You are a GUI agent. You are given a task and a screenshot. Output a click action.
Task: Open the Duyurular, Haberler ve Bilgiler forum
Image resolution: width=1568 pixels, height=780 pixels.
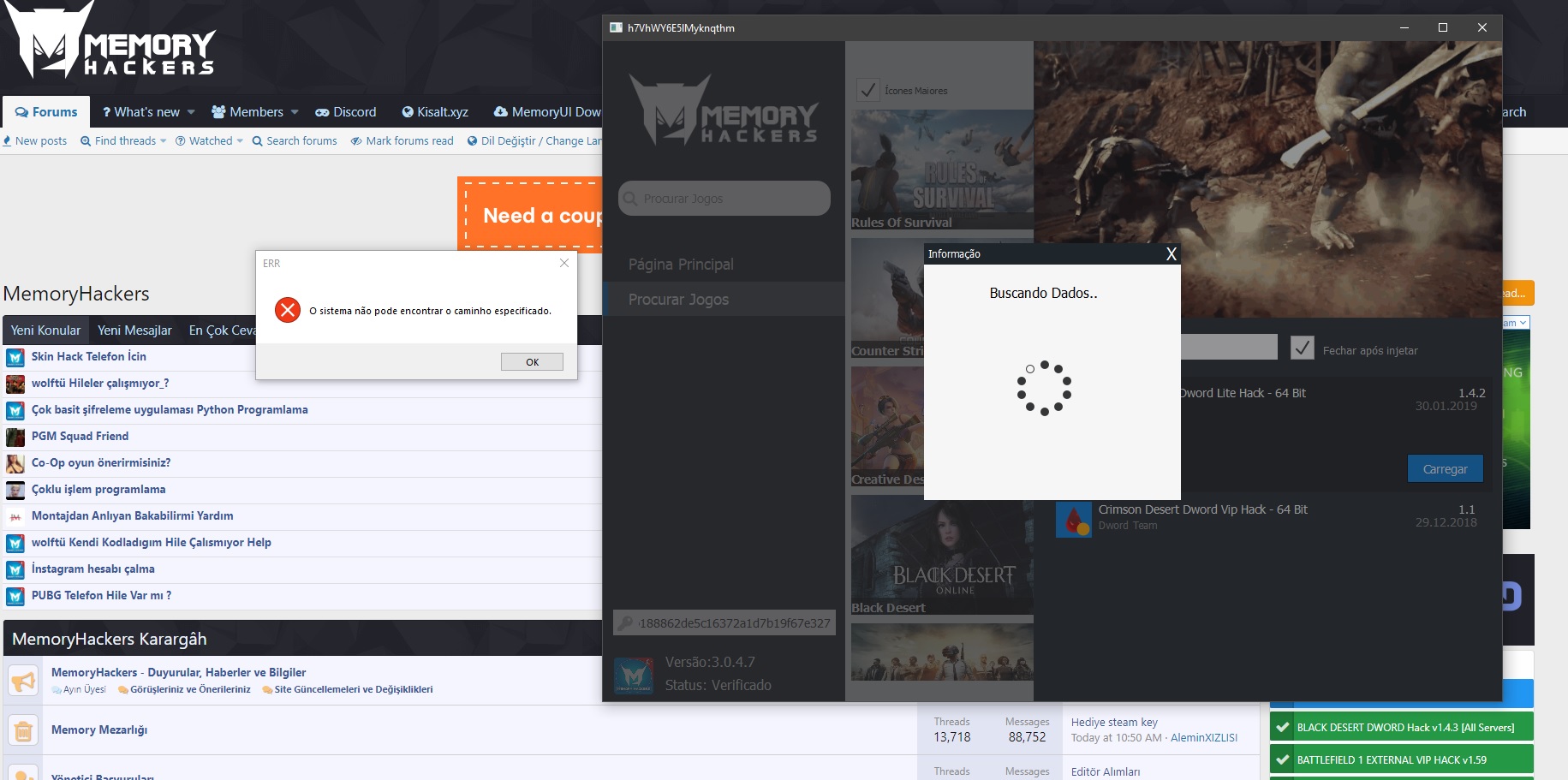178,673
